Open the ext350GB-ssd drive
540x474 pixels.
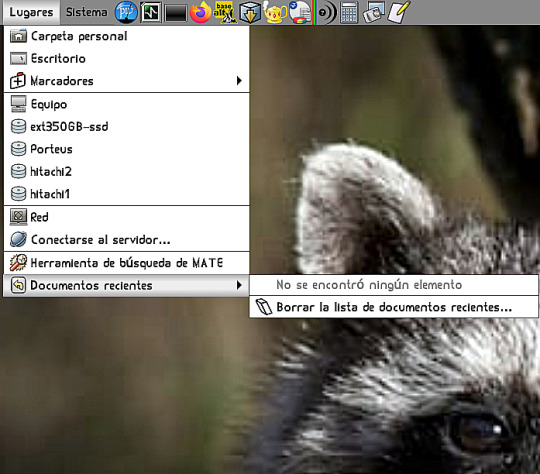click(x=126, y=126)
